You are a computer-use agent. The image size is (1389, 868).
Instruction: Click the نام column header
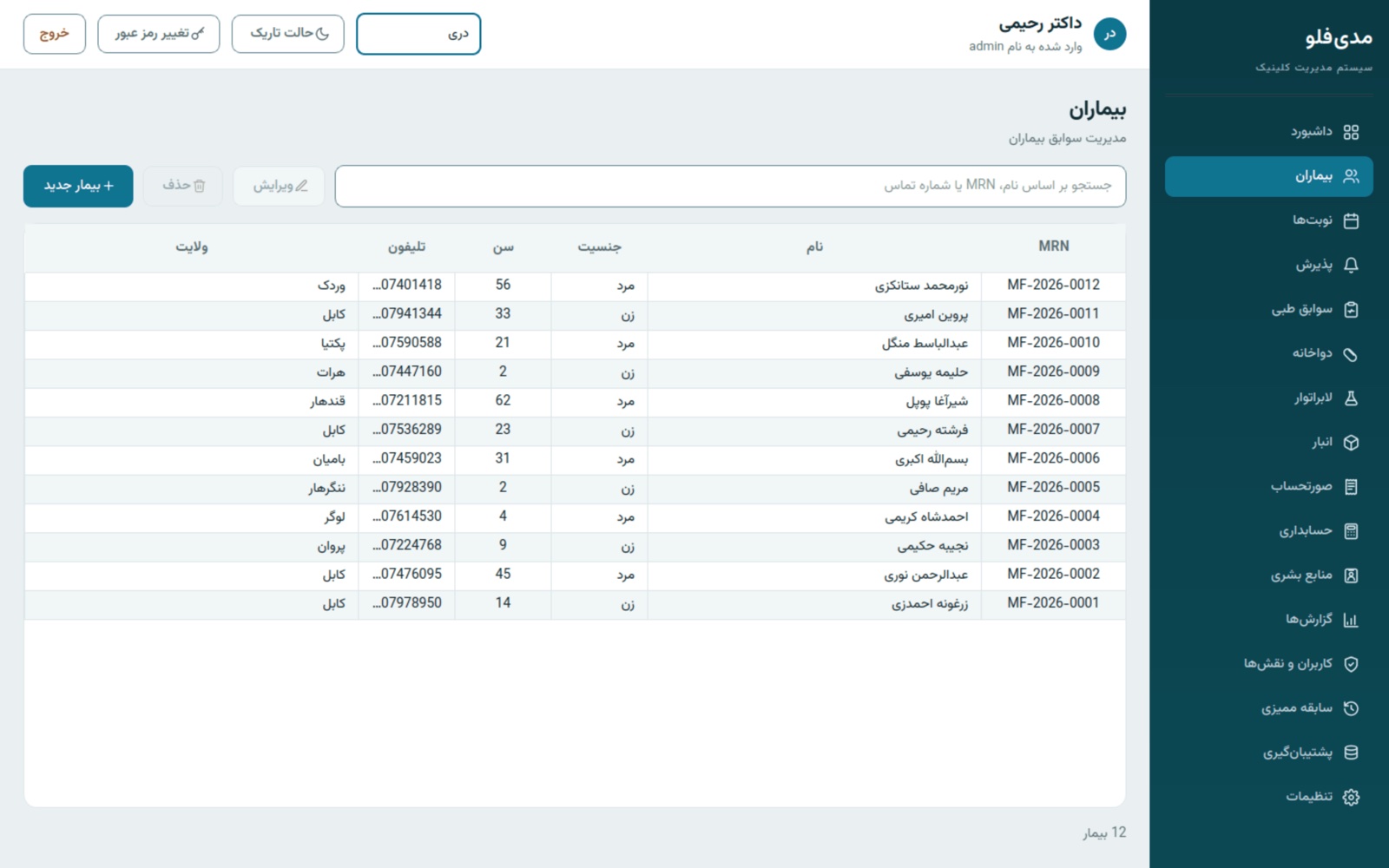[814, 247]
